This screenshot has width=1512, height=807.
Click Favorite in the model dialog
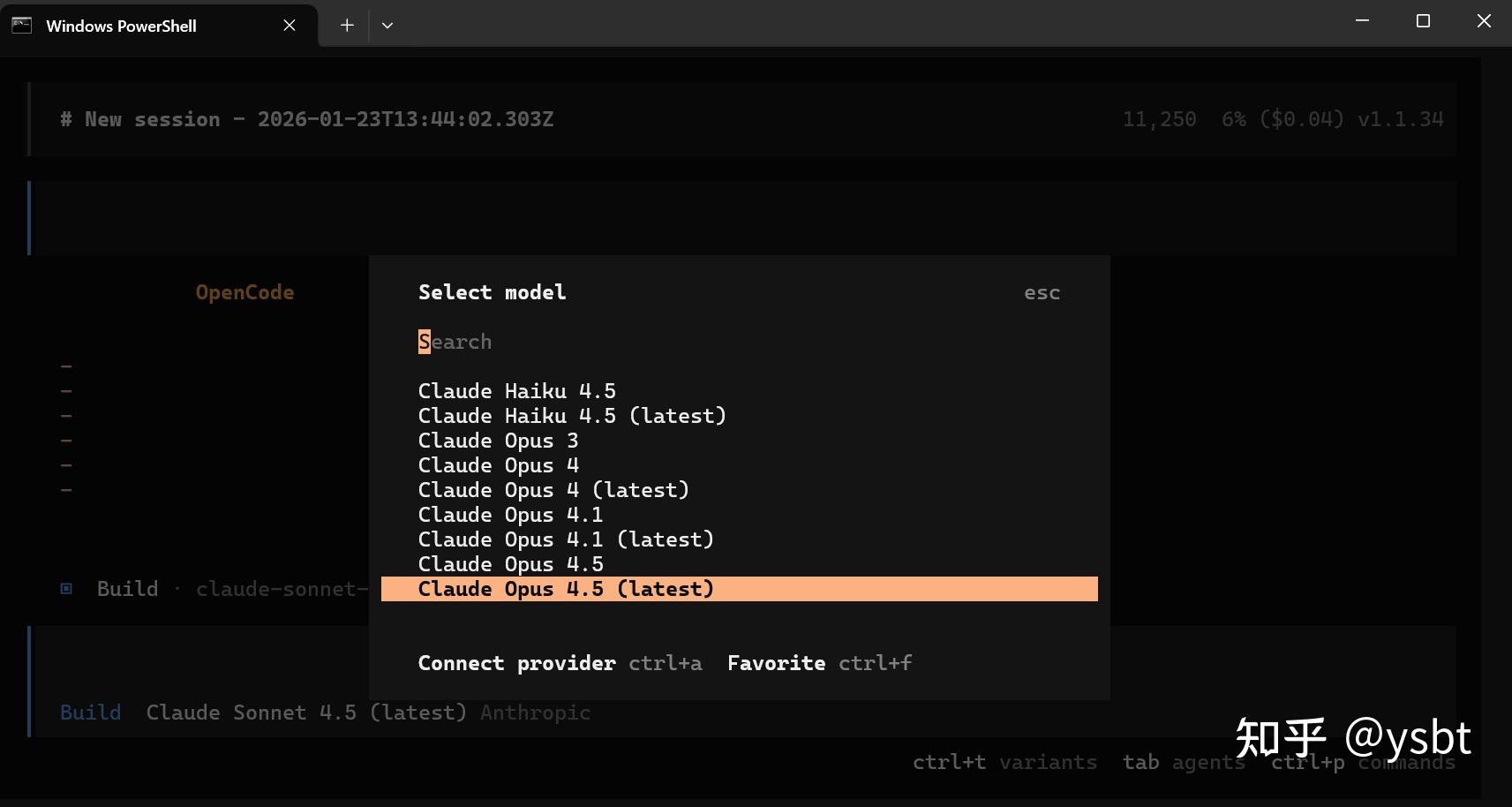(x=776, y=663)
